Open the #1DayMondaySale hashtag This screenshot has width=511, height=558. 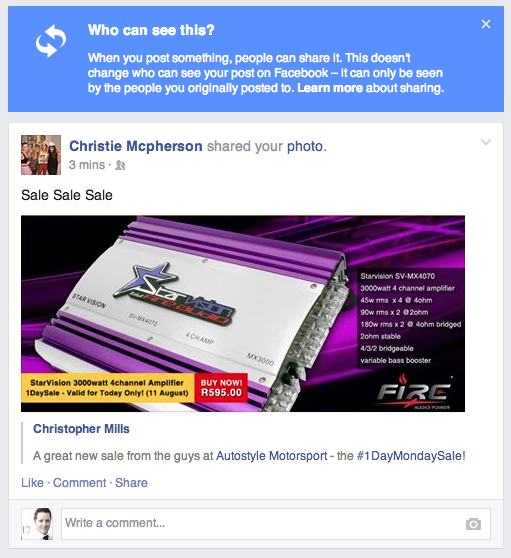411,456
